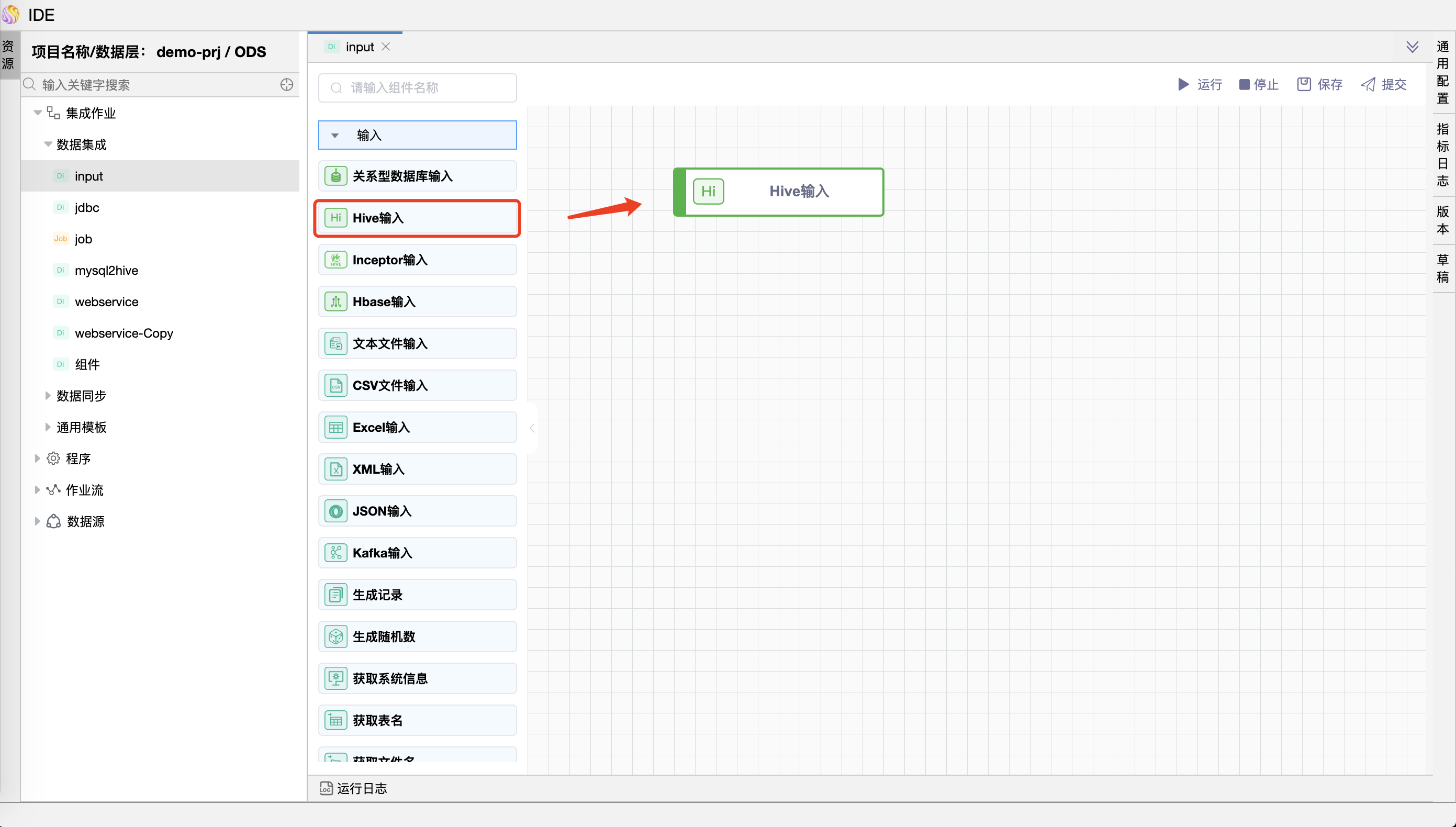Click the Hbase输入 database icon
Screen dimensions: 1456x827
click(x=336, y=302)
